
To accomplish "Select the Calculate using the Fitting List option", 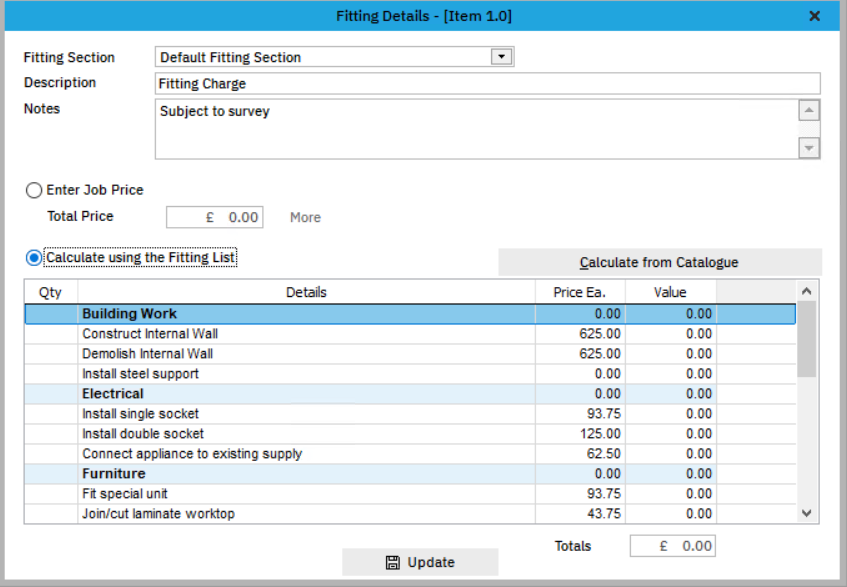I will tap(33, 257).
